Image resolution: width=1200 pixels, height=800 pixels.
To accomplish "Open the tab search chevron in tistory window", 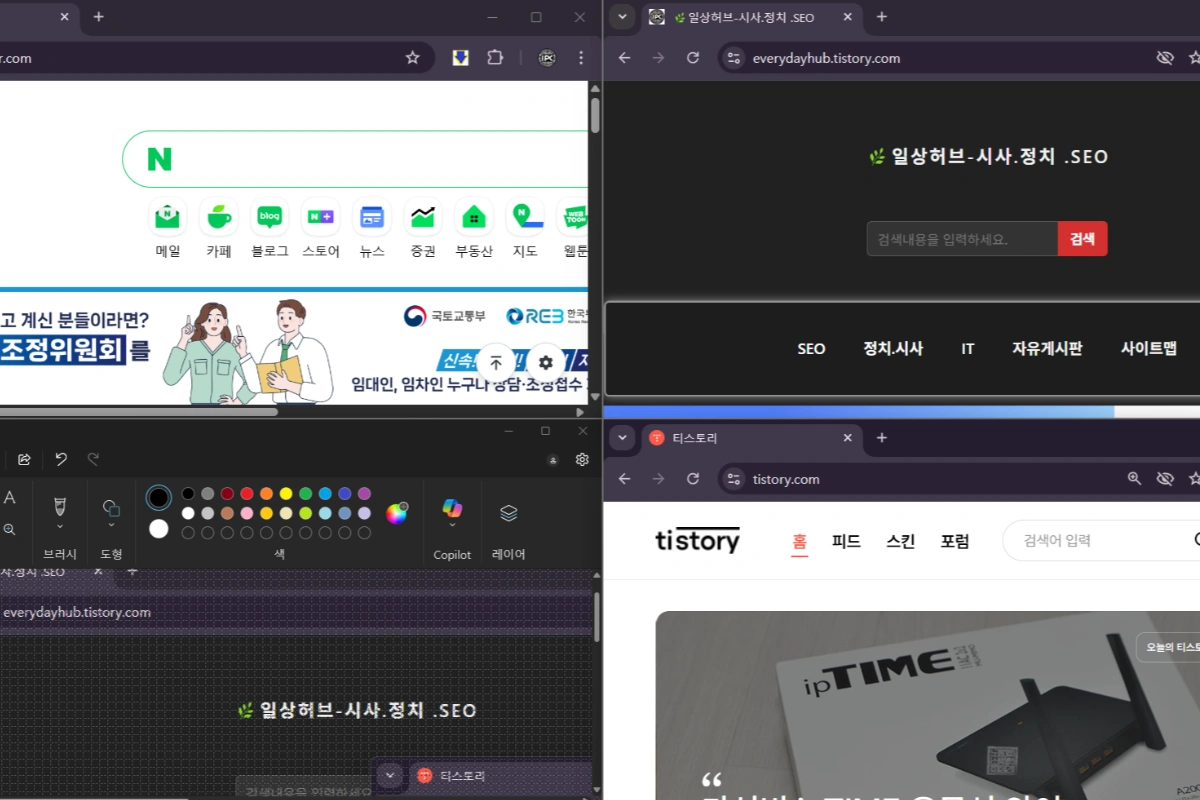I will click(623, 438).
